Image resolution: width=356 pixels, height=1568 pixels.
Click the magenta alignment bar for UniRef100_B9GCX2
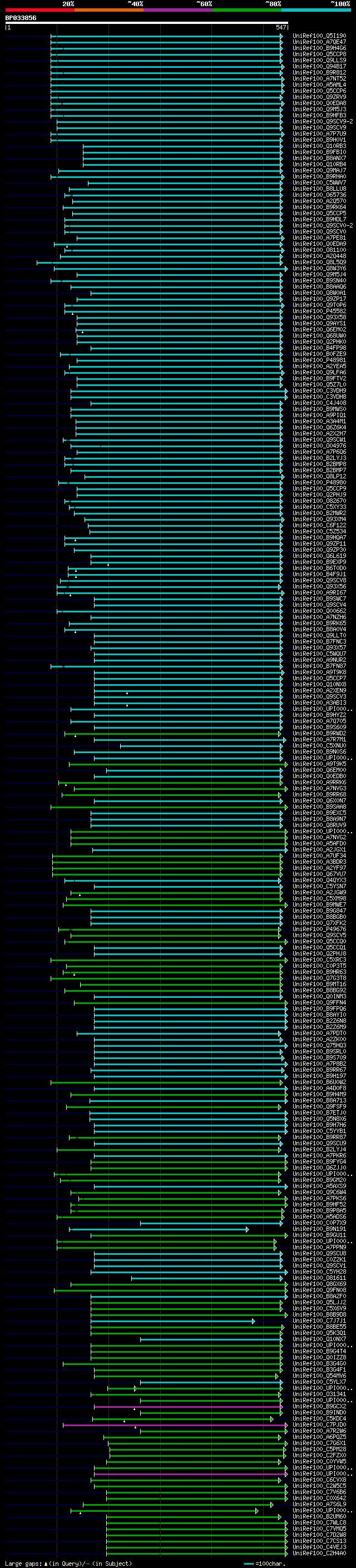click(188, 1407)
